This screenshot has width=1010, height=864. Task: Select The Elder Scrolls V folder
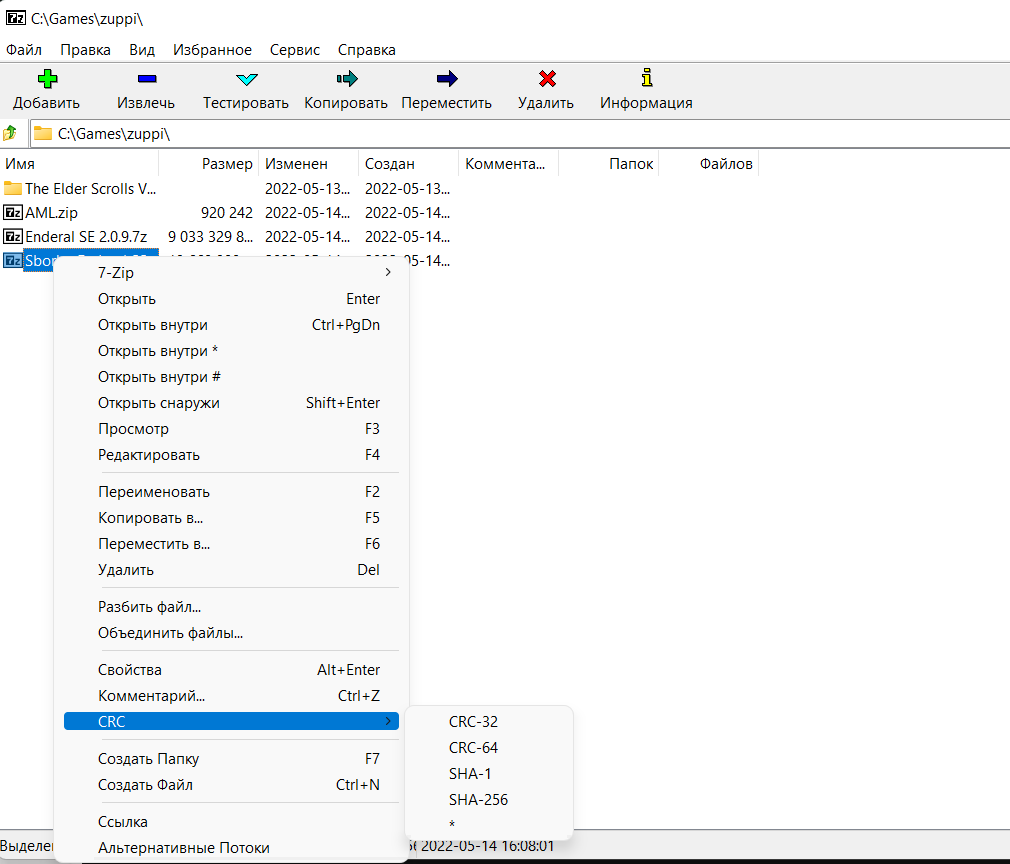pos(90,188)
